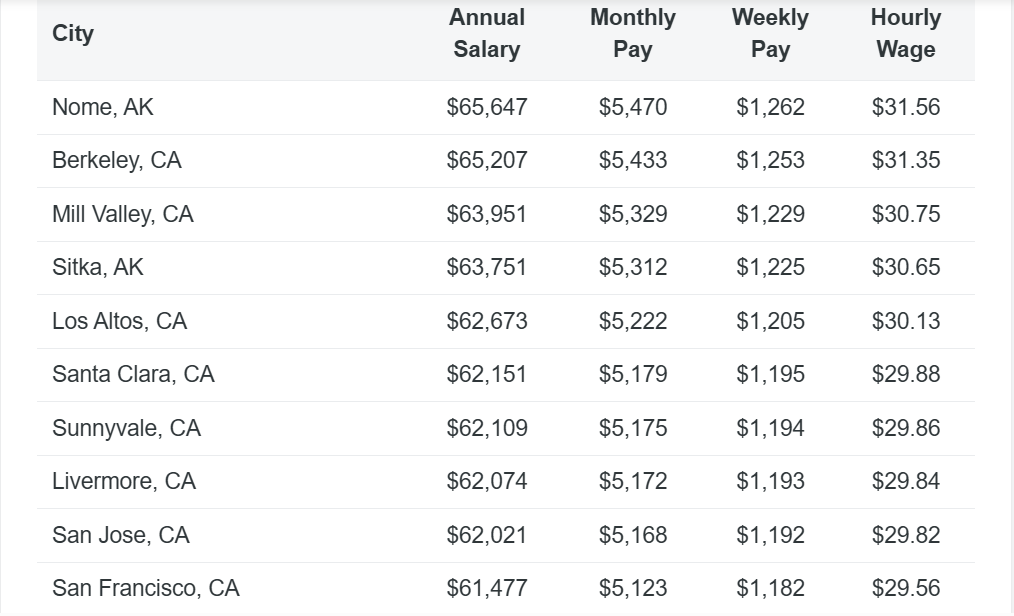Viewport: 1014px width, 616px height.
Task: Click the Annual Salary column header
Action: pyautogui.click(x=487, y=34)
